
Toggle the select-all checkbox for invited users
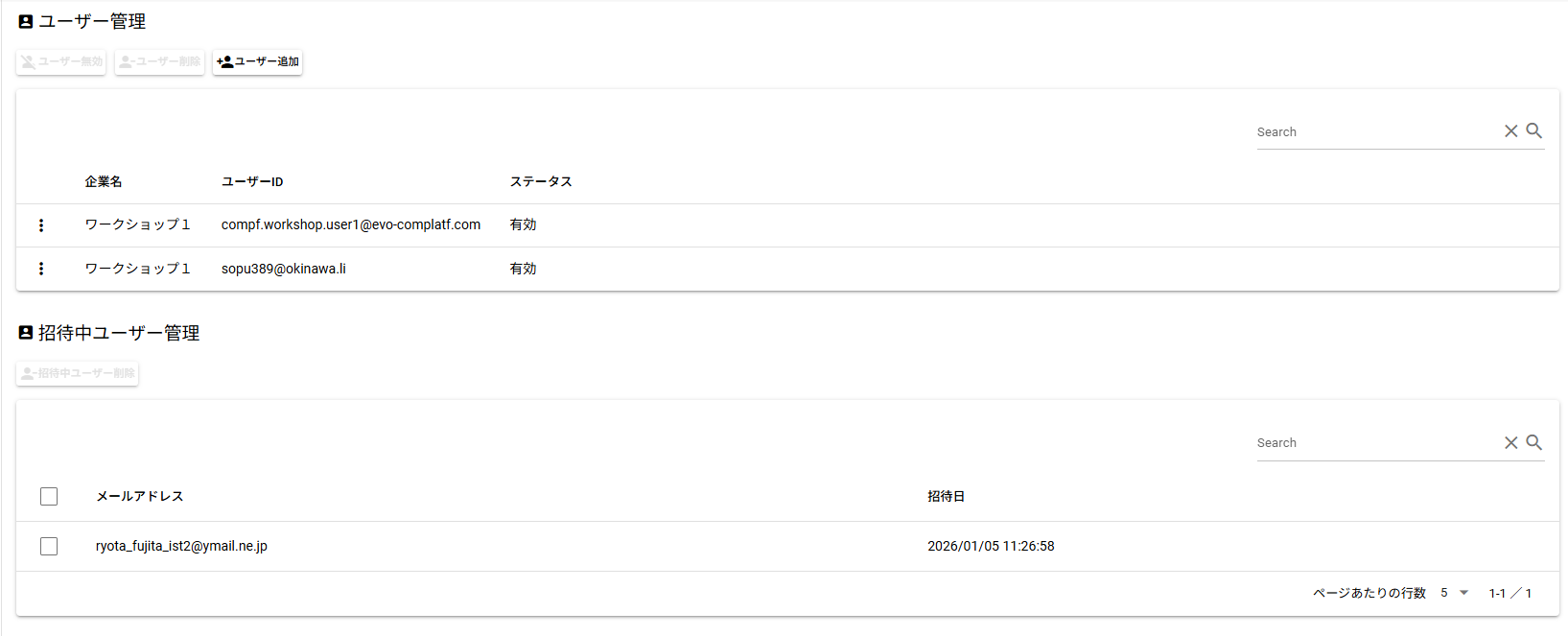coord(49,496)
